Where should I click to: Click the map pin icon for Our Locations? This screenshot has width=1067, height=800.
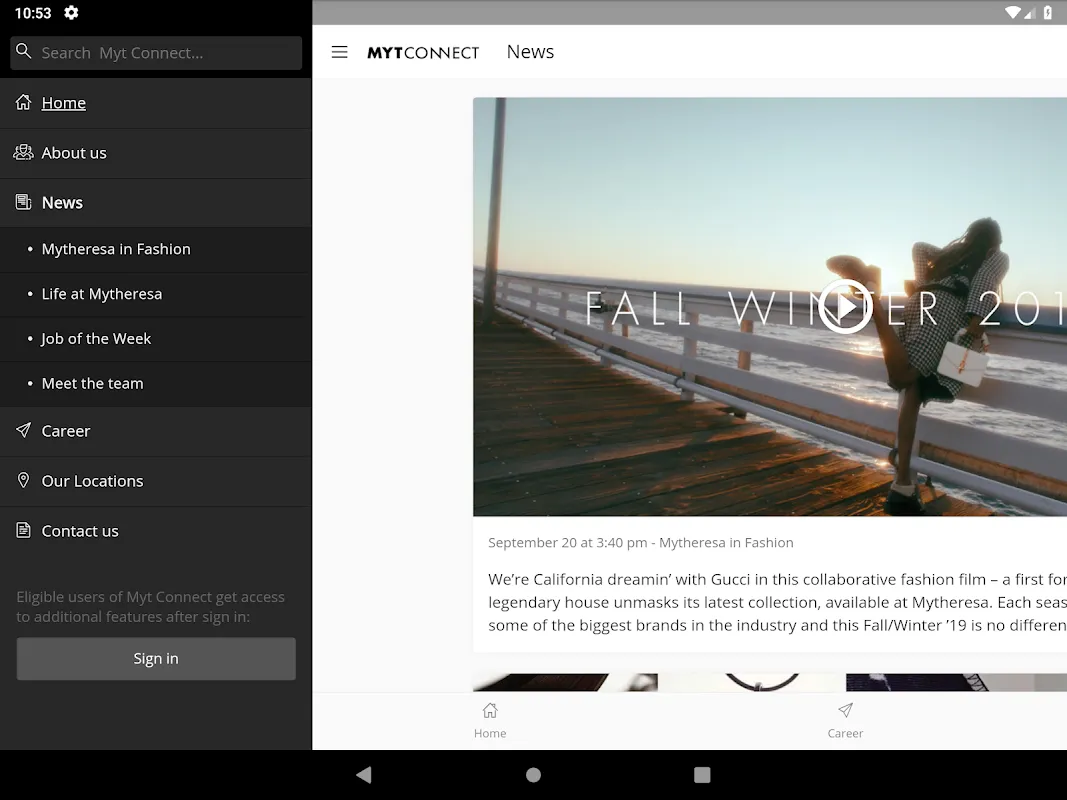pyautogui.click(x=23, y=480)
